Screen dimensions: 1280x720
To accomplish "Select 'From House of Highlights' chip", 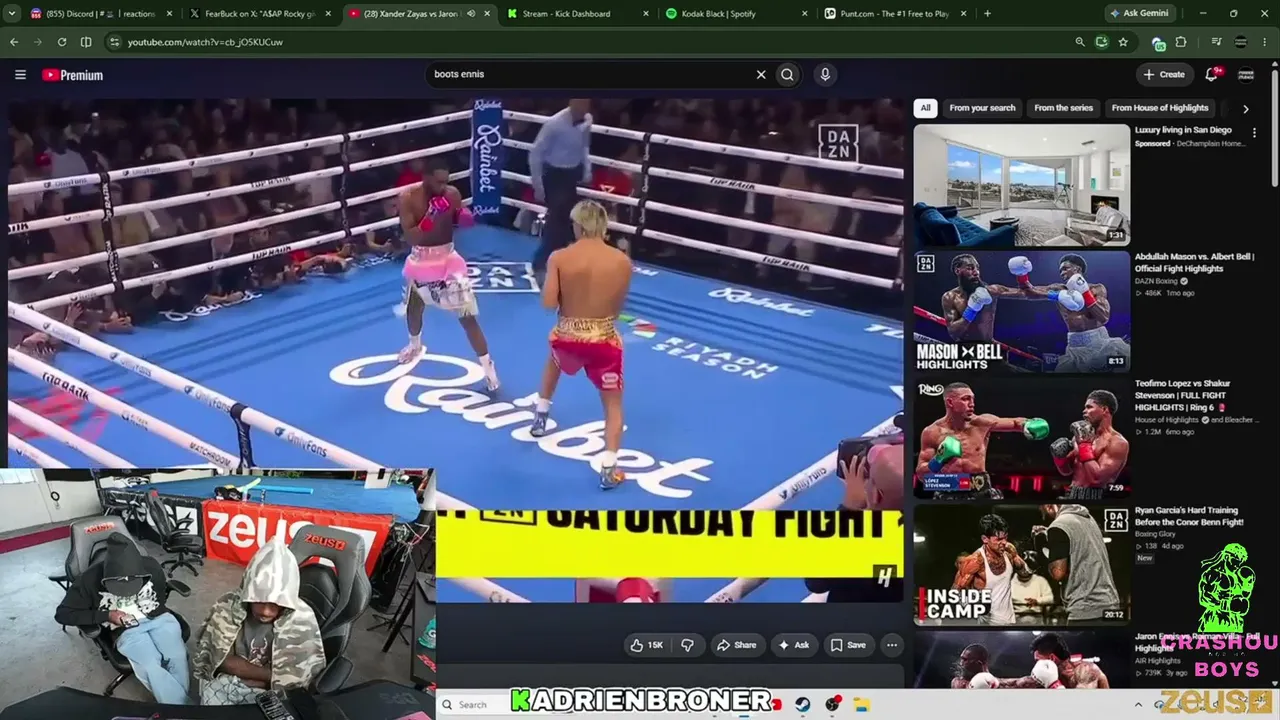I will [x=1160, y=108].
